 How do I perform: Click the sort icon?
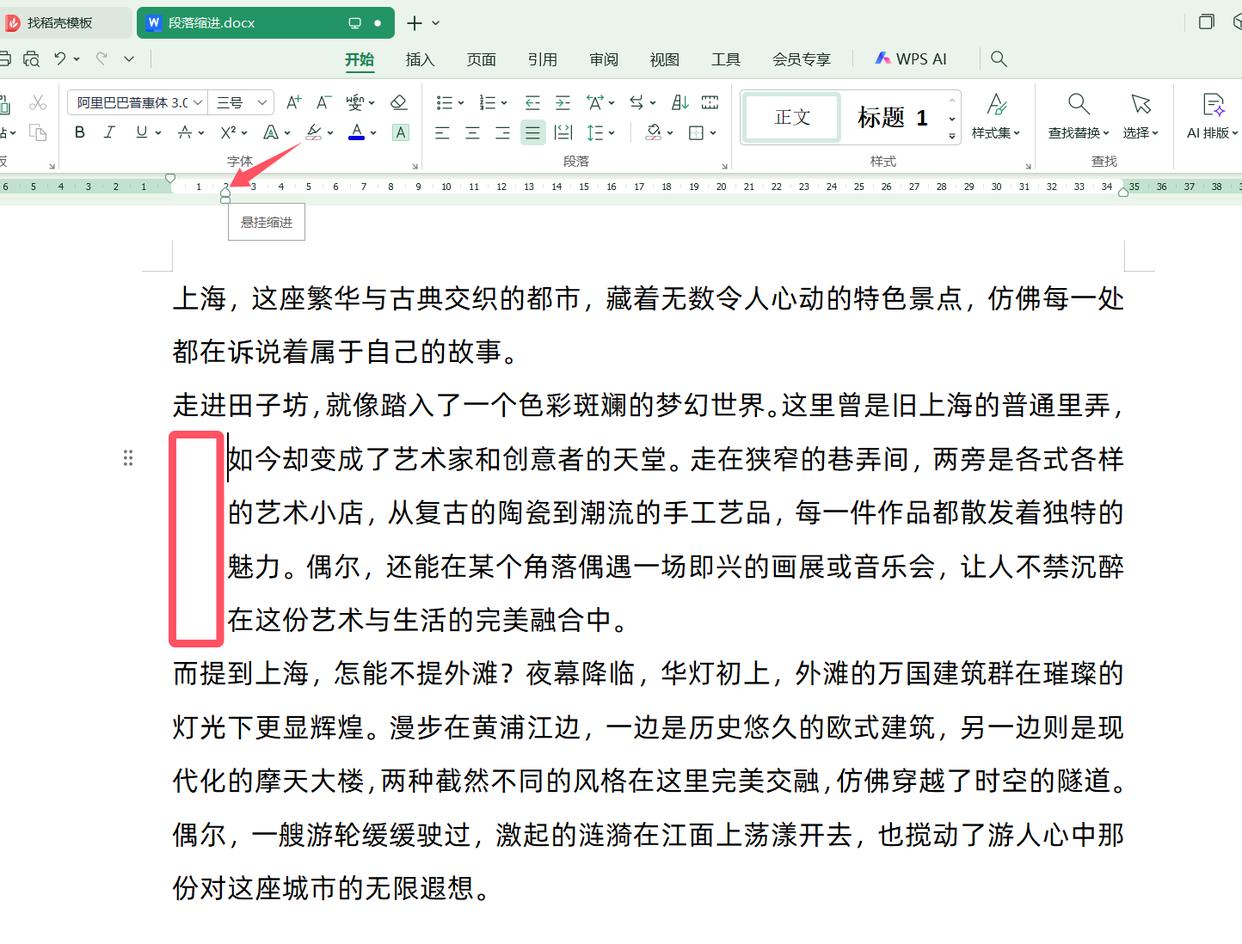pos(680,102)
